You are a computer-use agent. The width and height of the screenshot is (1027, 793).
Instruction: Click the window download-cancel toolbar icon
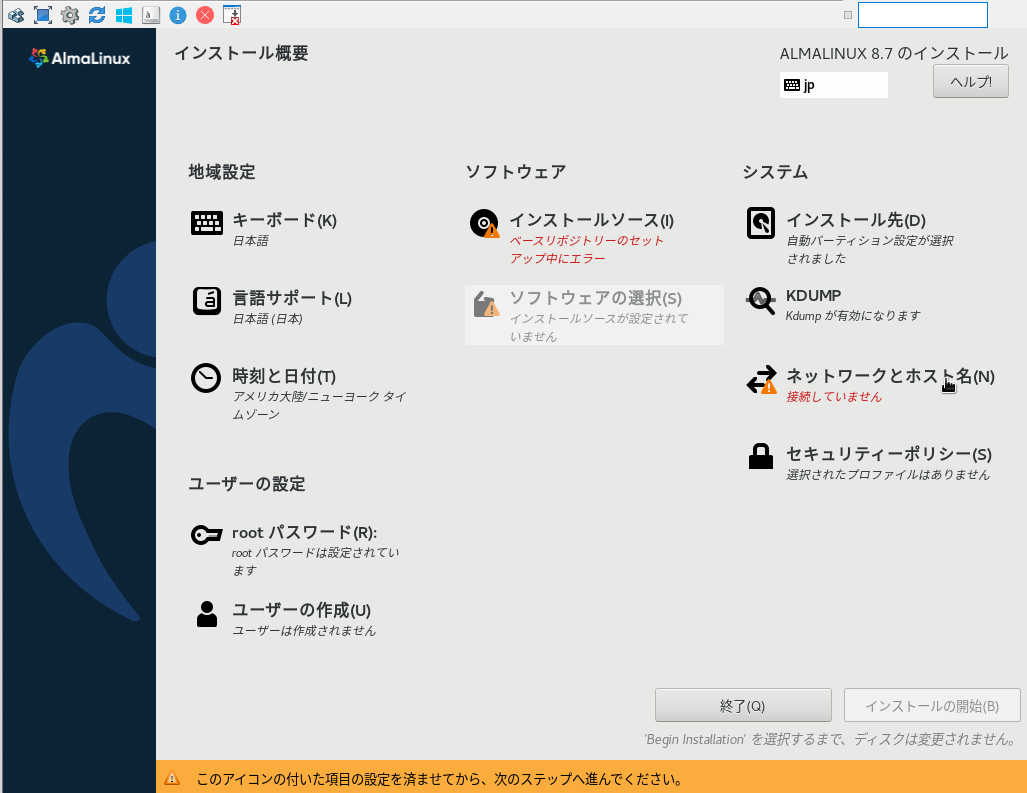pos(232,14)
